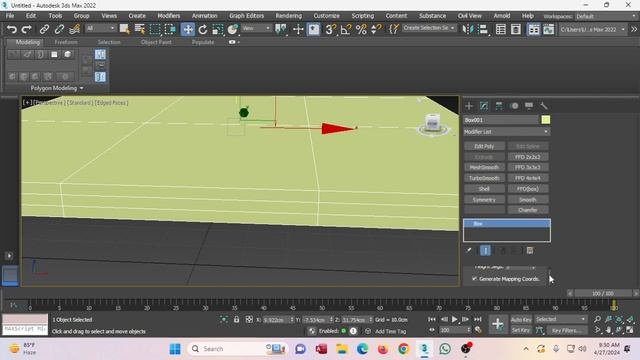Viewport: 640px width, 360px height.
Task: Open the Utilities wrench panel tab
Action: pos(544,106)
